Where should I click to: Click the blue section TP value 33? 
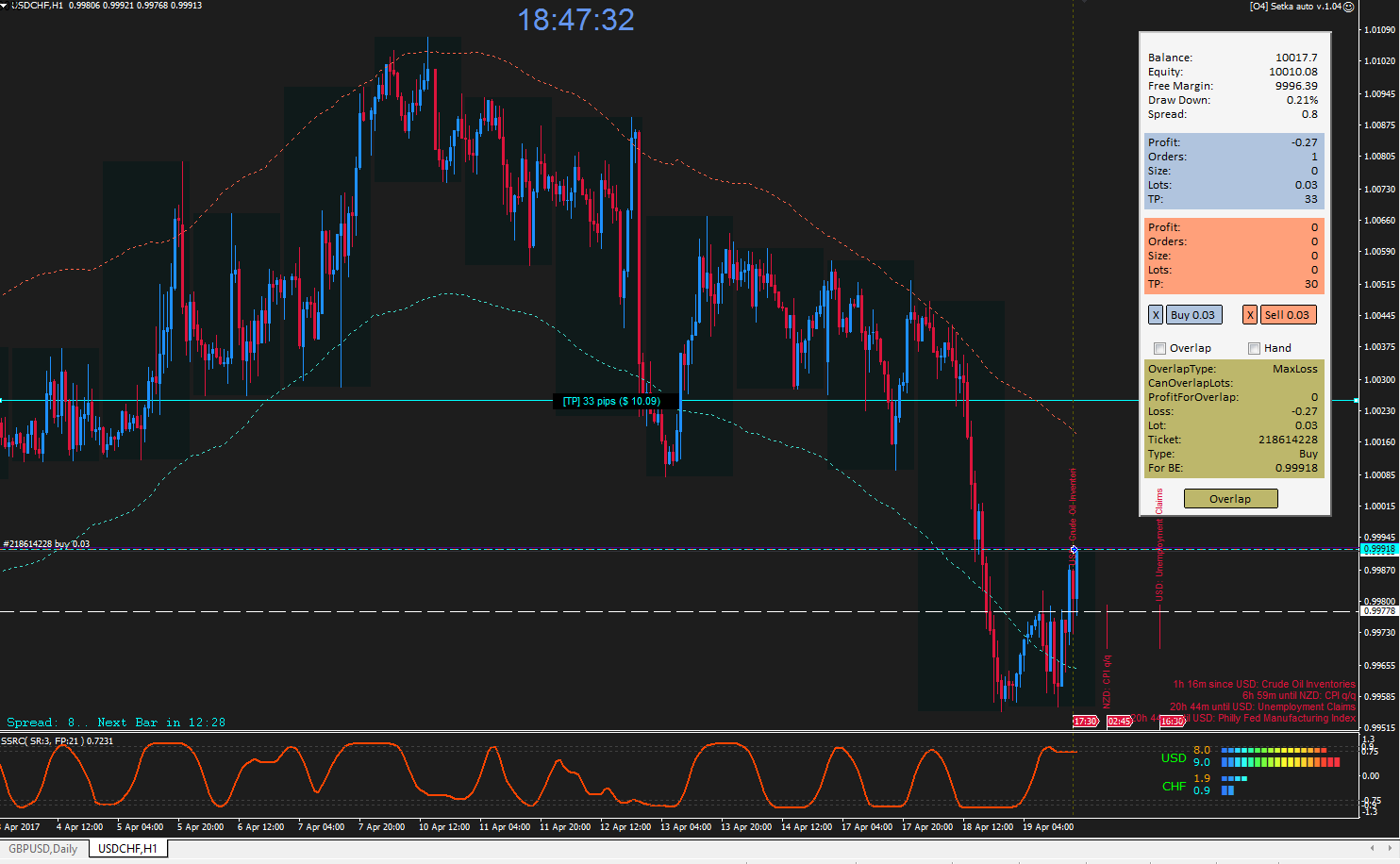tap(1311, 199)
